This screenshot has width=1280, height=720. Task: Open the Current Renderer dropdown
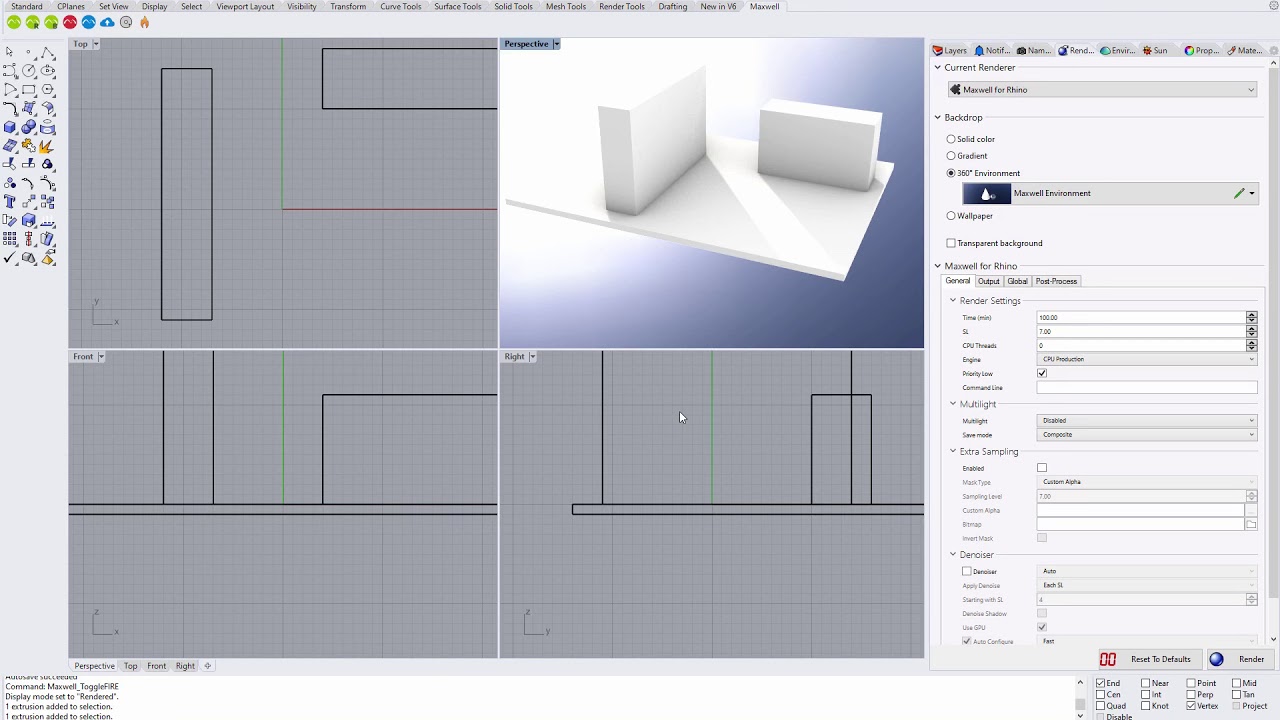click(1102, 90)
